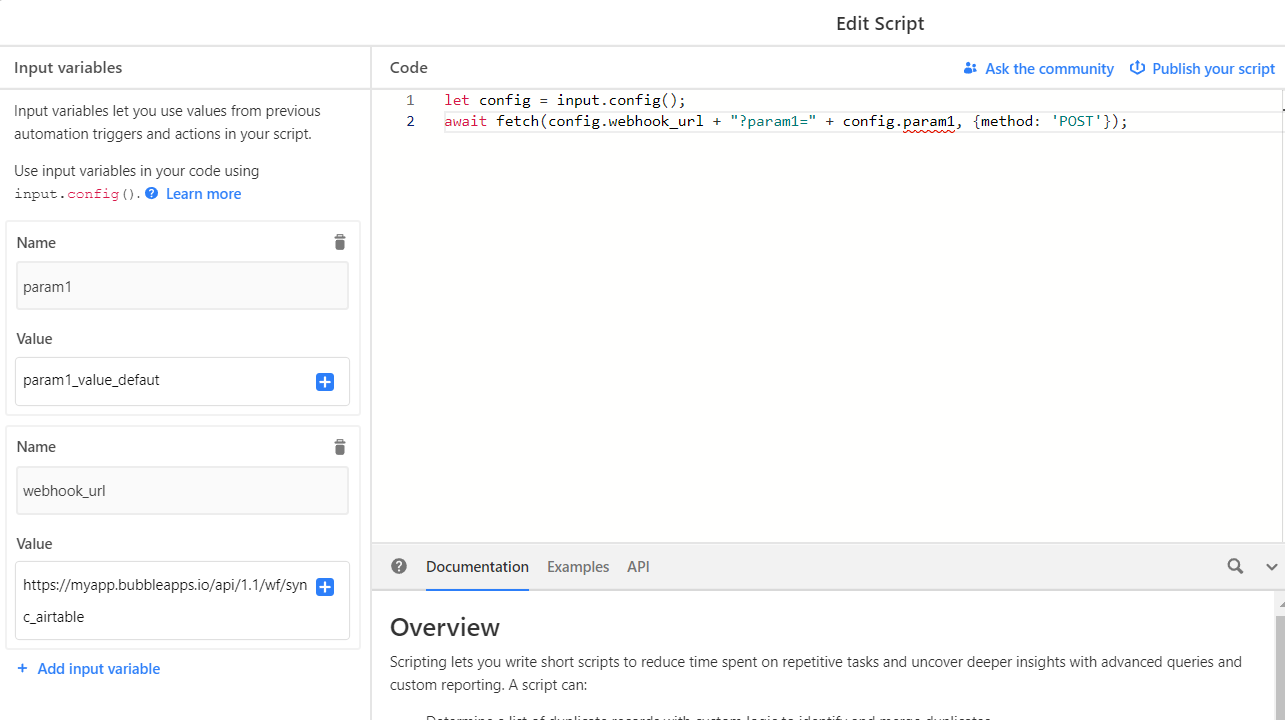
Task: Click the Input variables panel header
Action: (68, 68)
